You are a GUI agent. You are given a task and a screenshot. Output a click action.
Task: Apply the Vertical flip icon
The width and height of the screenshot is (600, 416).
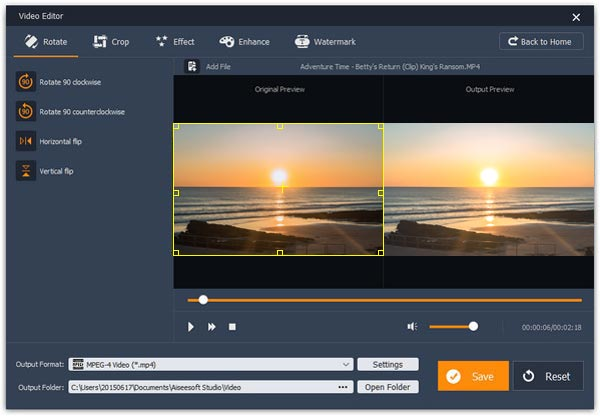point(25,171)
